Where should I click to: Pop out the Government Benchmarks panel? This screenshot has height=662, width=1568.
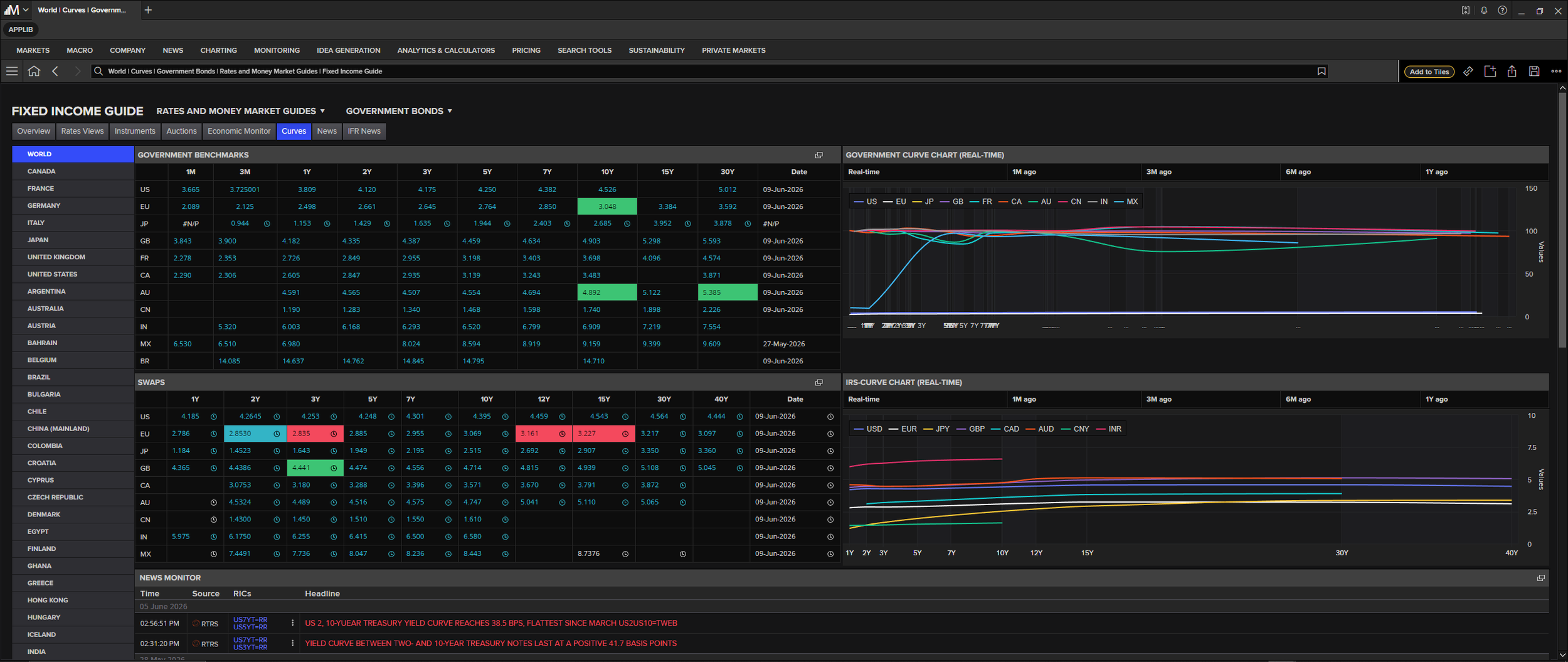point(818,155)
